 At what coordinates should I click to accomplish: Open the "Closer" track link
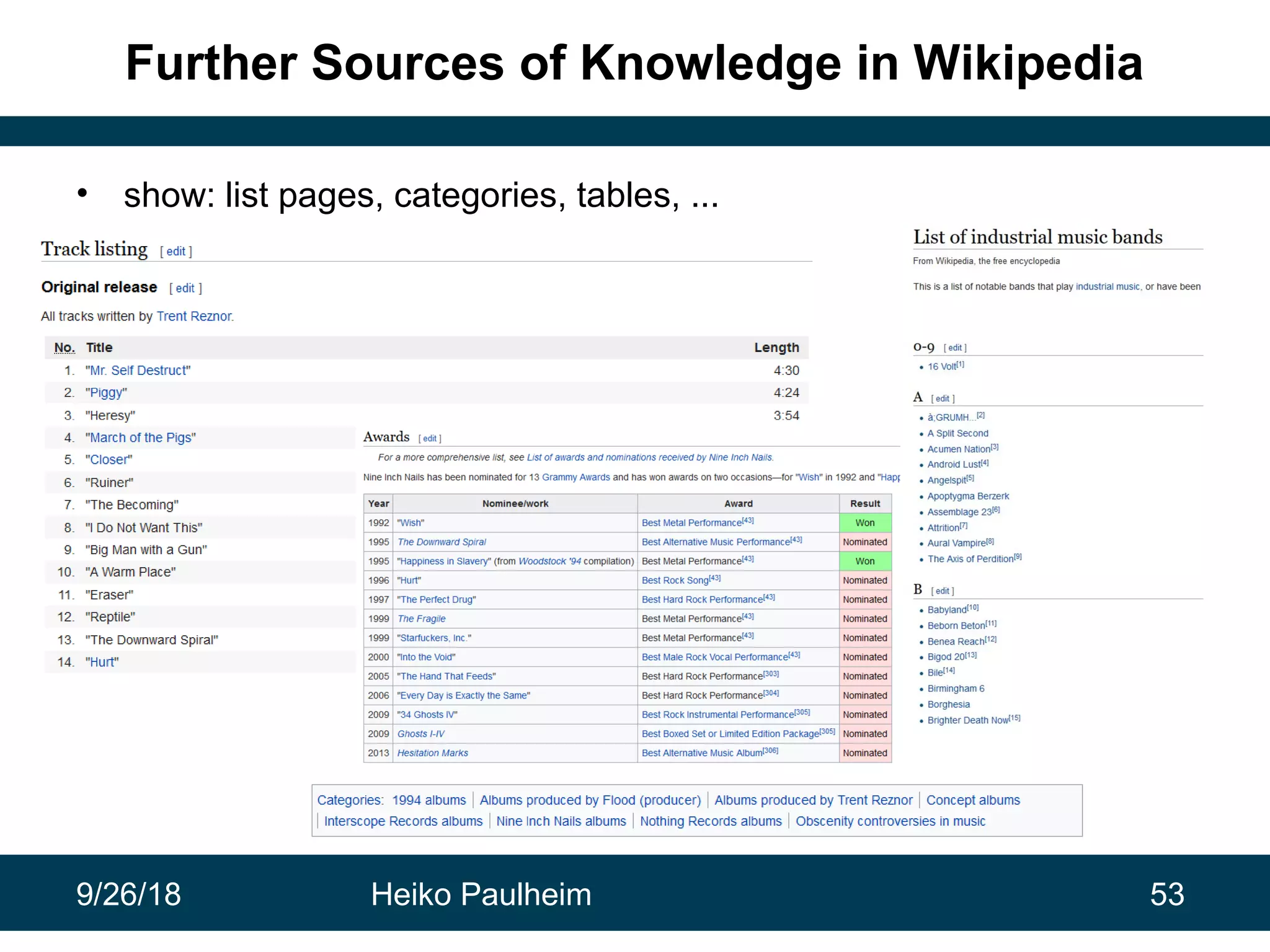click(109, 460)
